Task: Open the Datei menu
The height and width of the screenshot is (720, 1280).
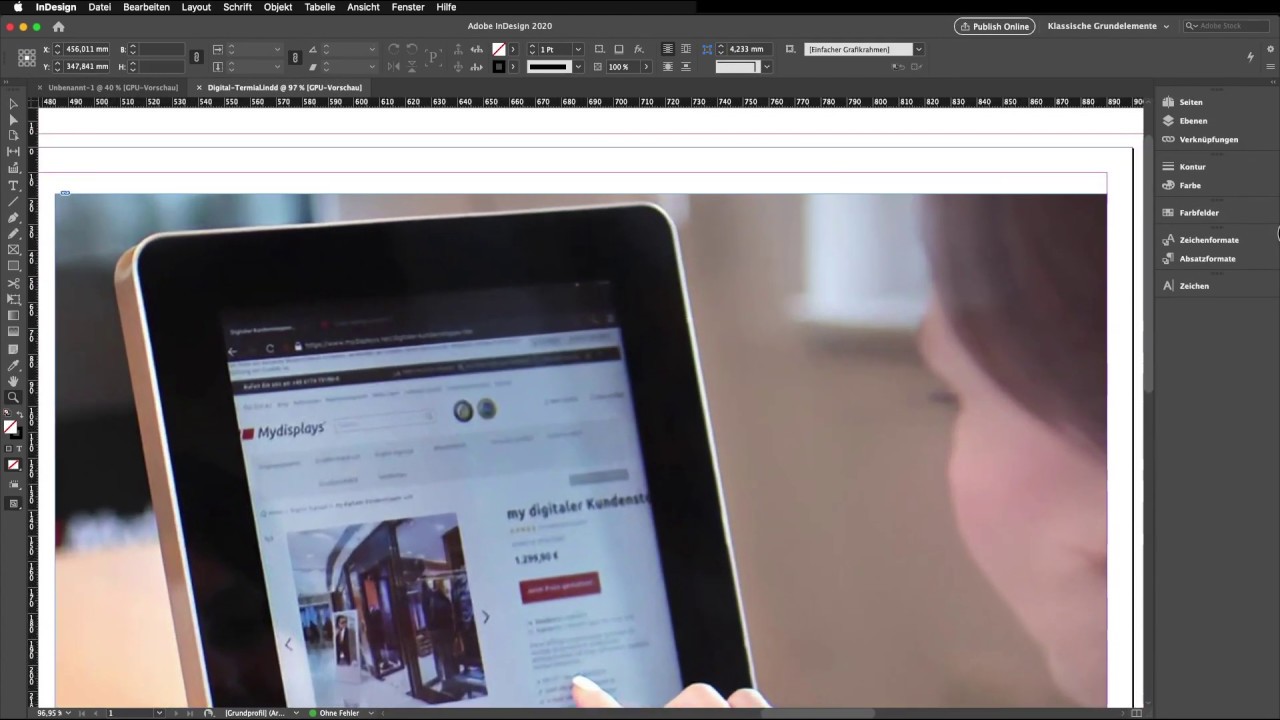Action: pyautogui.click(x=99, y=7)
